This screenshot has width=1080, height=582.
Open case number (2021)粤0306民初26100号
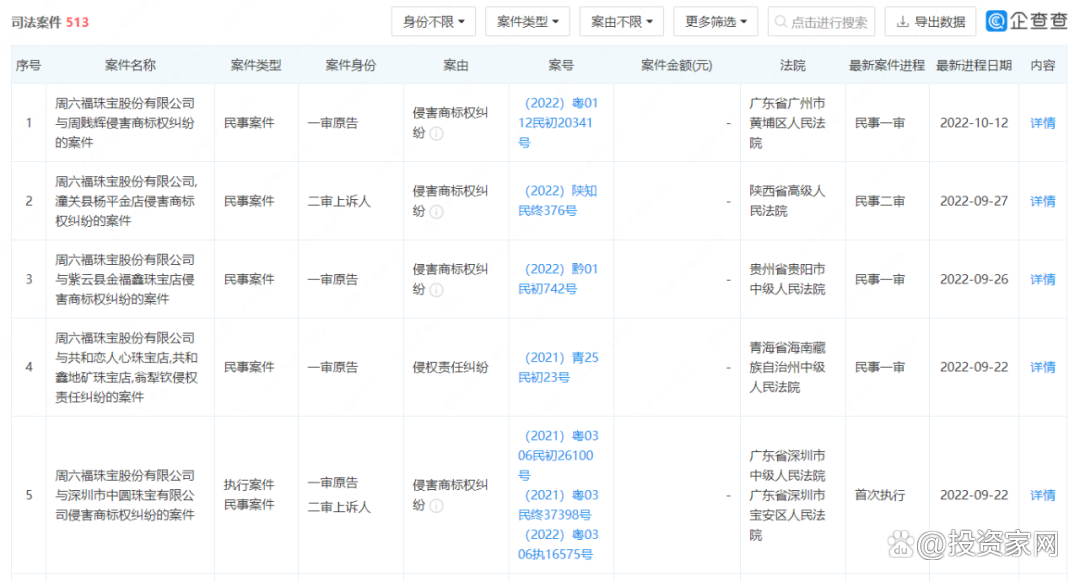coord(558,455)
